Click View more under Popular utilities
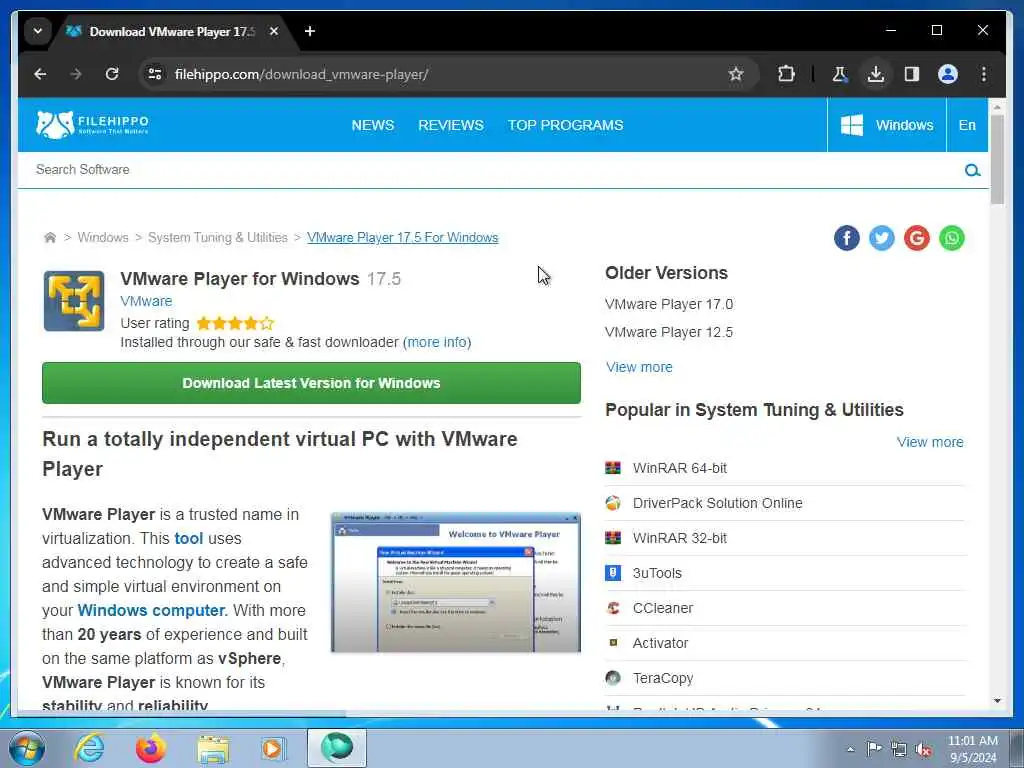The height and width of the screenshot is (768, 1024). click(x=930, y=442)
